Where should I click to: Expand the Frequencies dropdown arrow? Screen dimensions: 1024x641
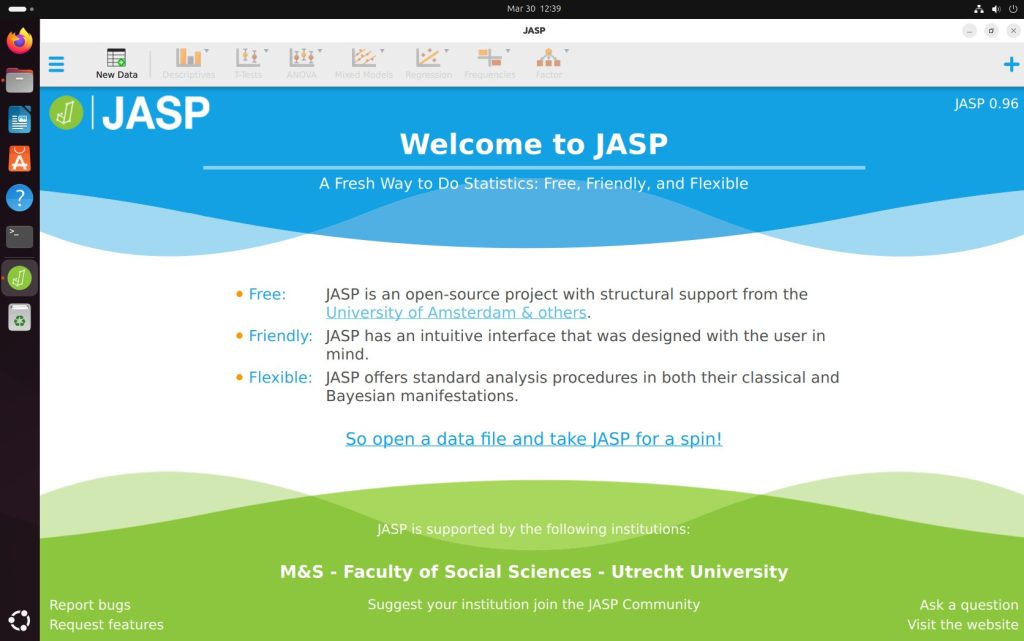tap(507, 50)
